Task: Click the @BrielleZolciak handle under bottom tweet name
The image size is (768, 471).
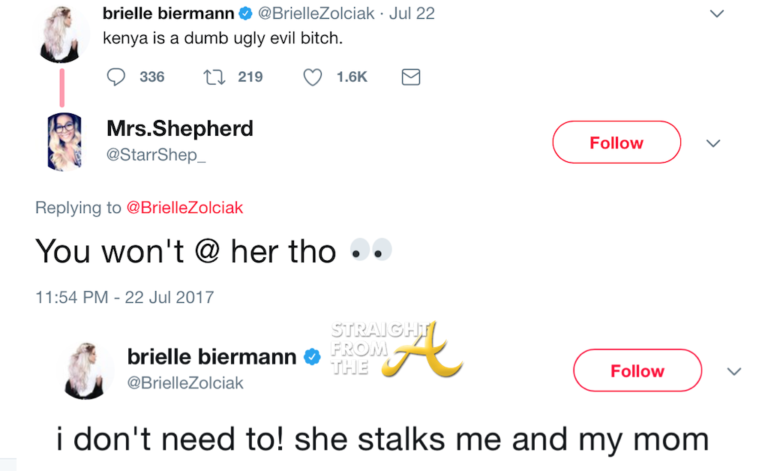Action: pos(185,383)
